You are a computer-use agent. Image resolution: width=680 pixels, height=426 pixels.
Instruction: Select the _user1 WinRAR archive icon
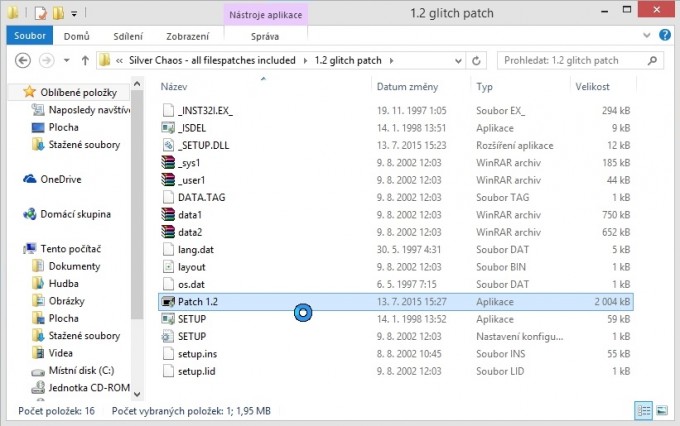click(x=168, y=180)
